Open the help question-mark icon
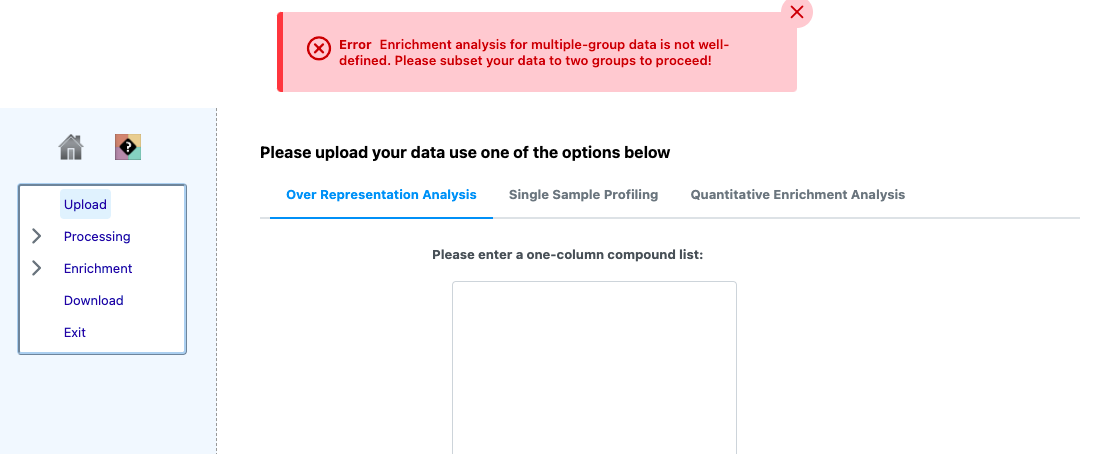This screenshot has width=1105, height=454. 128,147
